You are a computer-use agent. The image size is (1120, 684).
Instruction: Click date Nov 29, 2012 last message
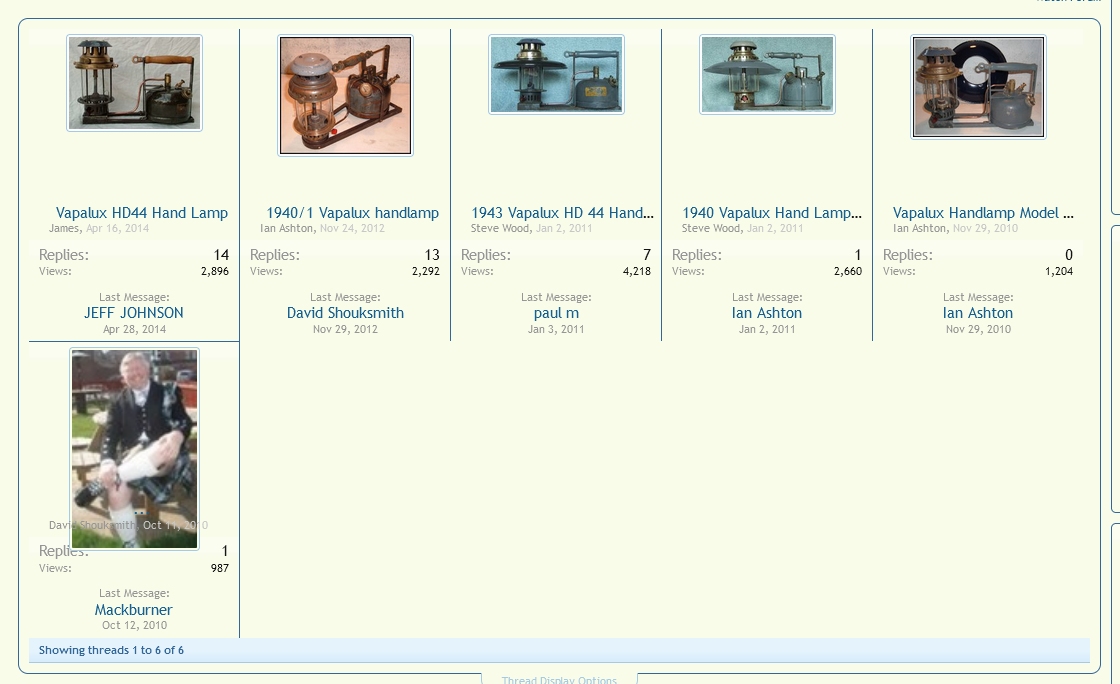pyautogui.click(x=345, y=329)
